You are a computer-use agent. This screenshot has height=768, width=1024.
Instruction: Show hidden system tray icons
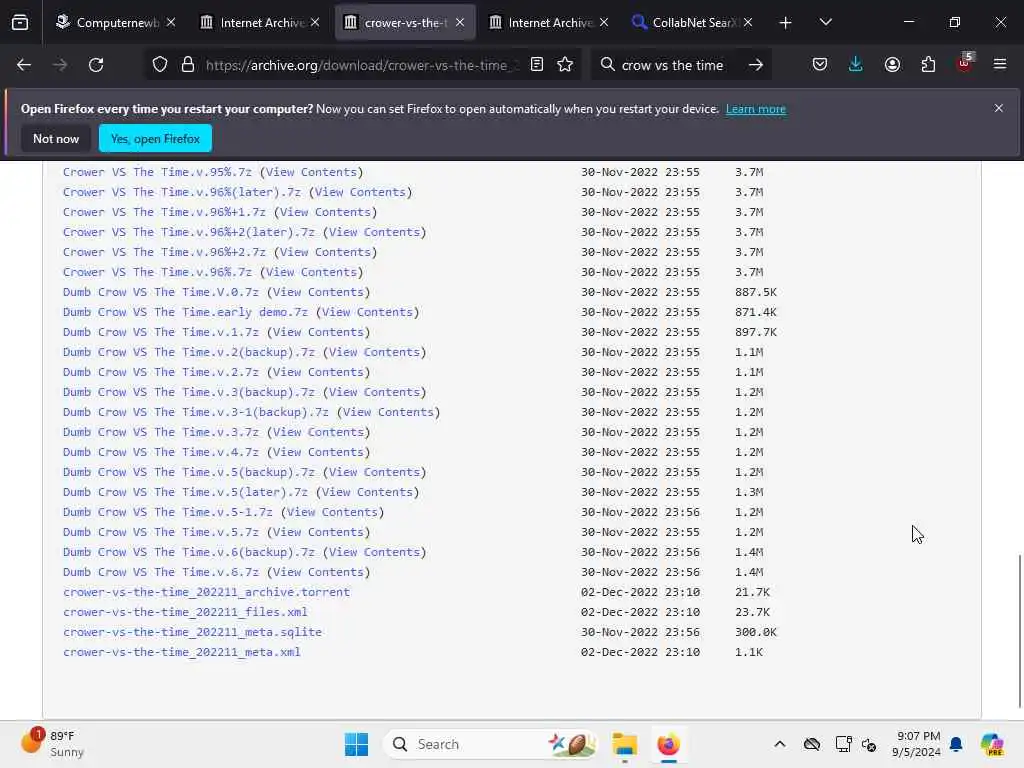tap(780, 744)
